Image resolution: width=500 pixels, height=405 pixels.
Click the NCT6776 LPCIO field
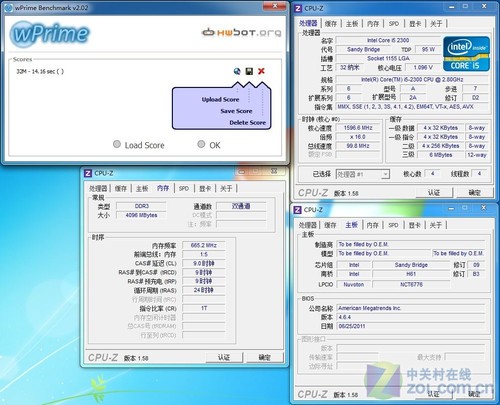pyautogui.click(x=411, y=284)
